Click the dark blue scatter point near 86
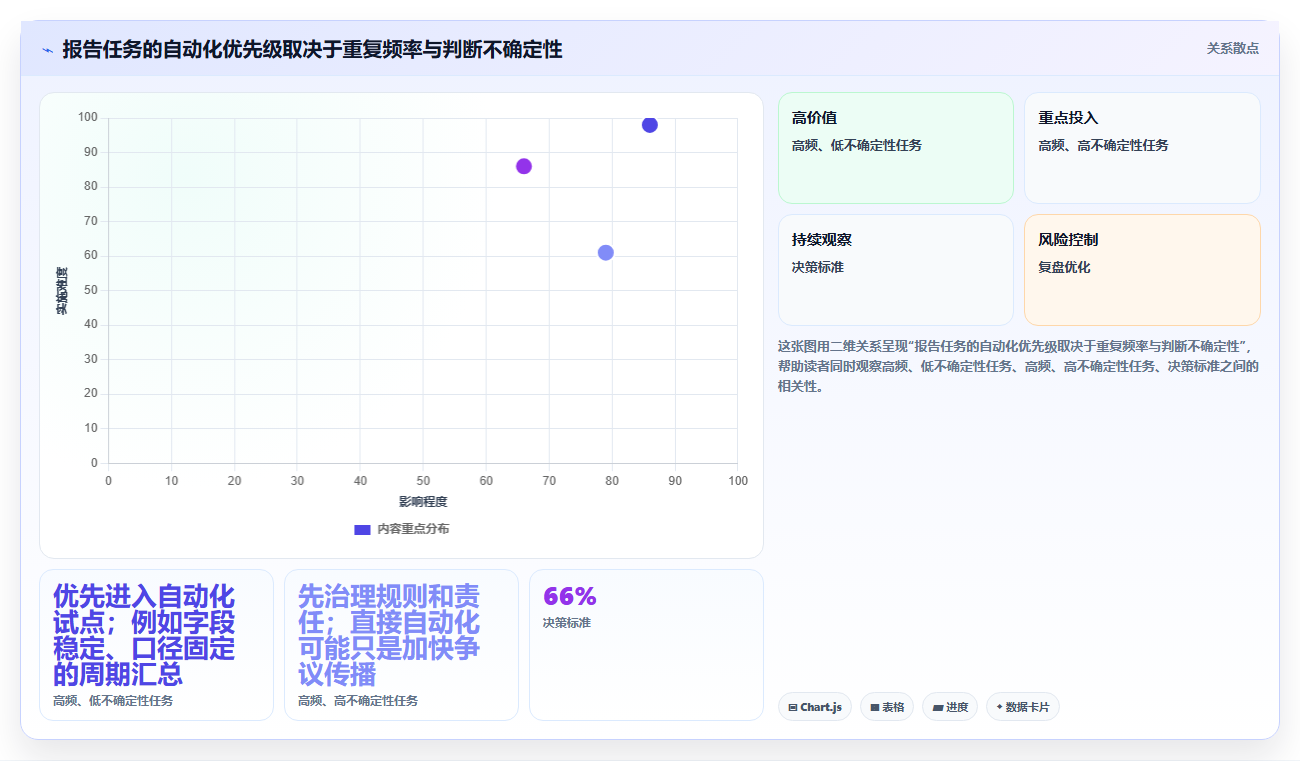The height and width of the screenshot is (761, 1300). tap(650, 125)
